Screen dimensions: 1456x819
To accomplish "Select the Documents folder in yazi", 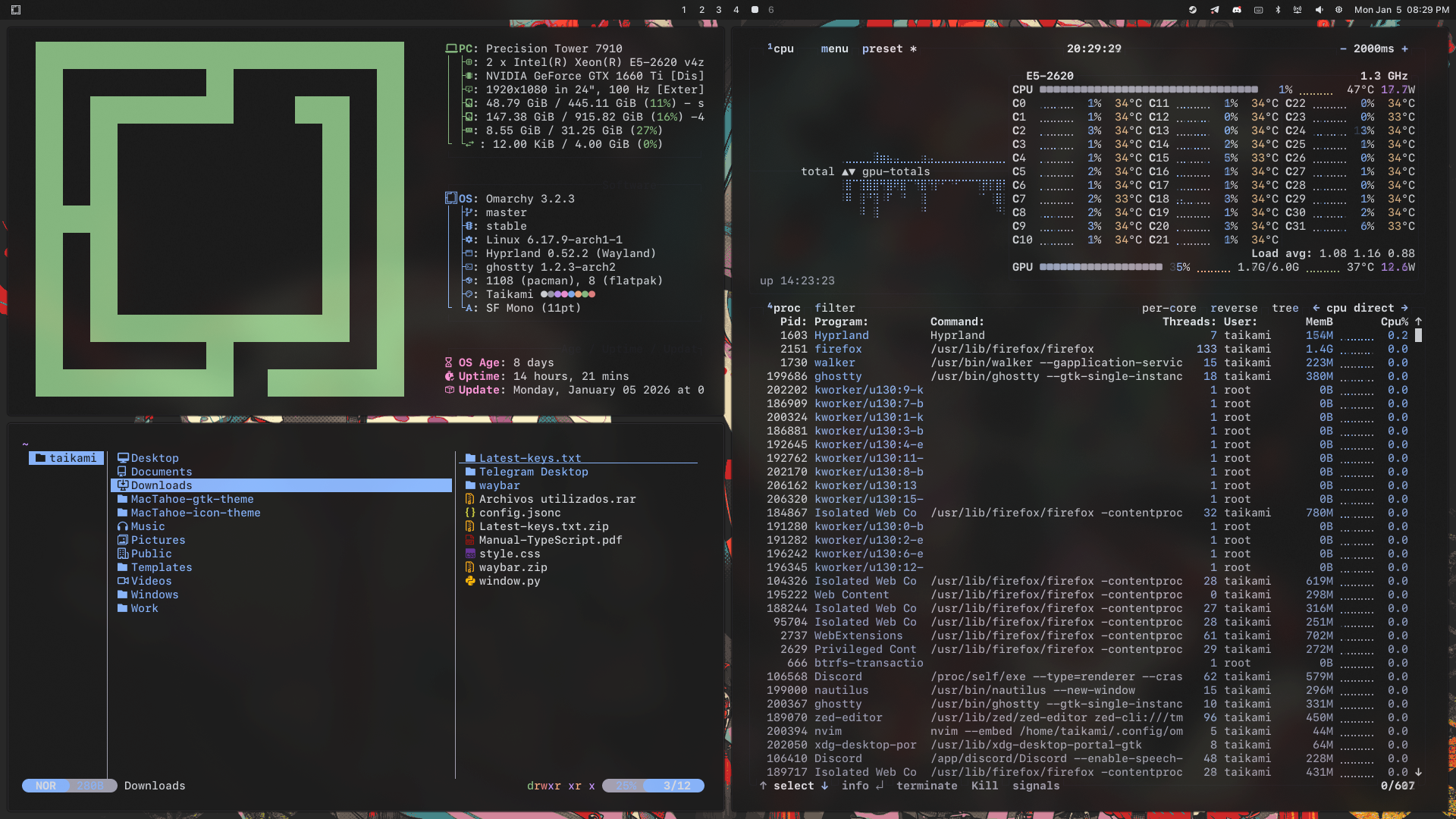I will pos(281,472).
